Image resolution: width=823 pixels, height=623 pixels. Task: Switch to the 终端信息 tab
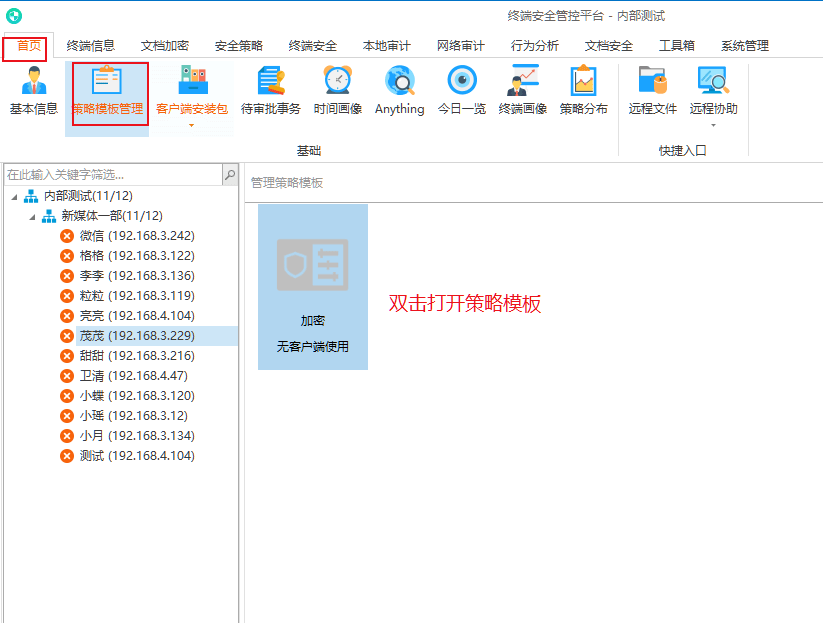(x=91, y=46)
